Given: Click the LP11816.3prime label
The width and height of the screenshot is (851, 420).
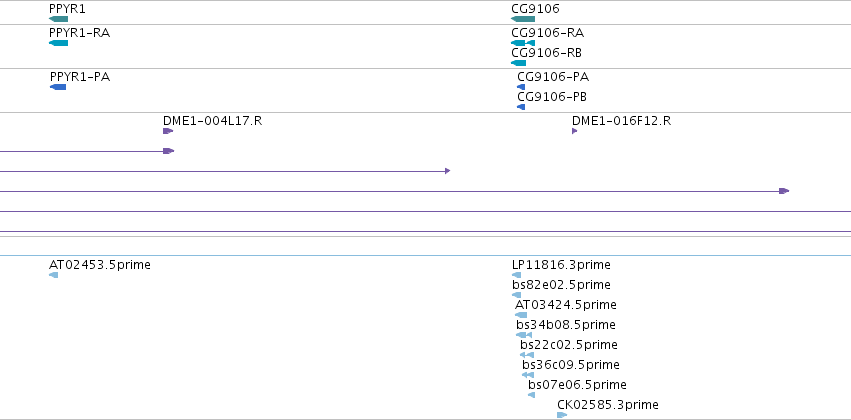Looking at the screenshot, I should coord(562,265).
